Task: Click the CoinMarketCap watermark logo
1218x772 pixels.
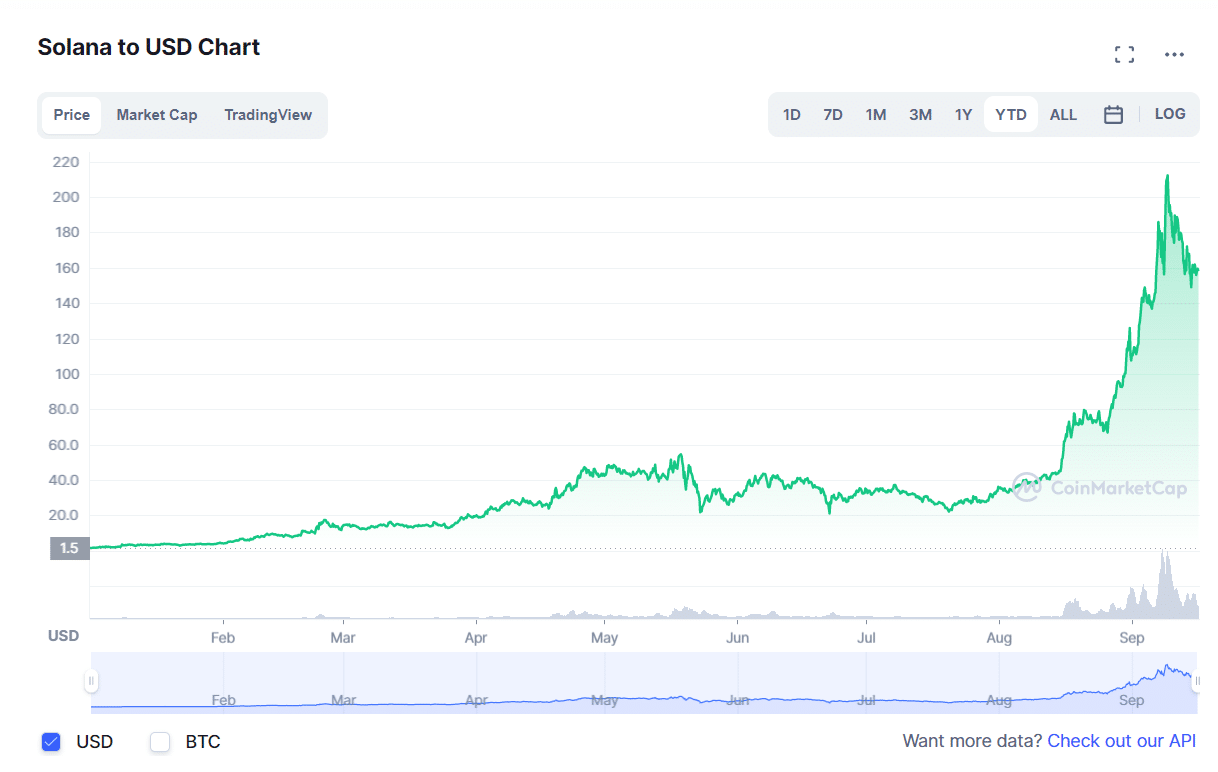Action: 1100,487
